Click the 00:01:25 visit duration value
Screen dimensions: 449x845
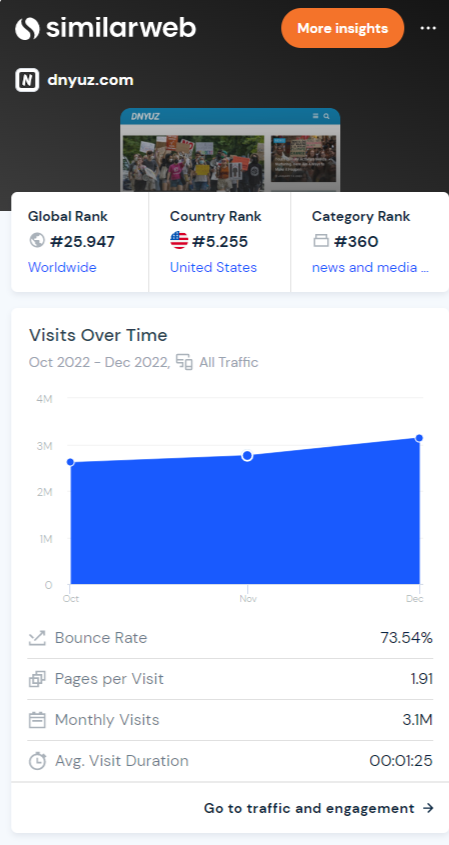pos(401,761)
